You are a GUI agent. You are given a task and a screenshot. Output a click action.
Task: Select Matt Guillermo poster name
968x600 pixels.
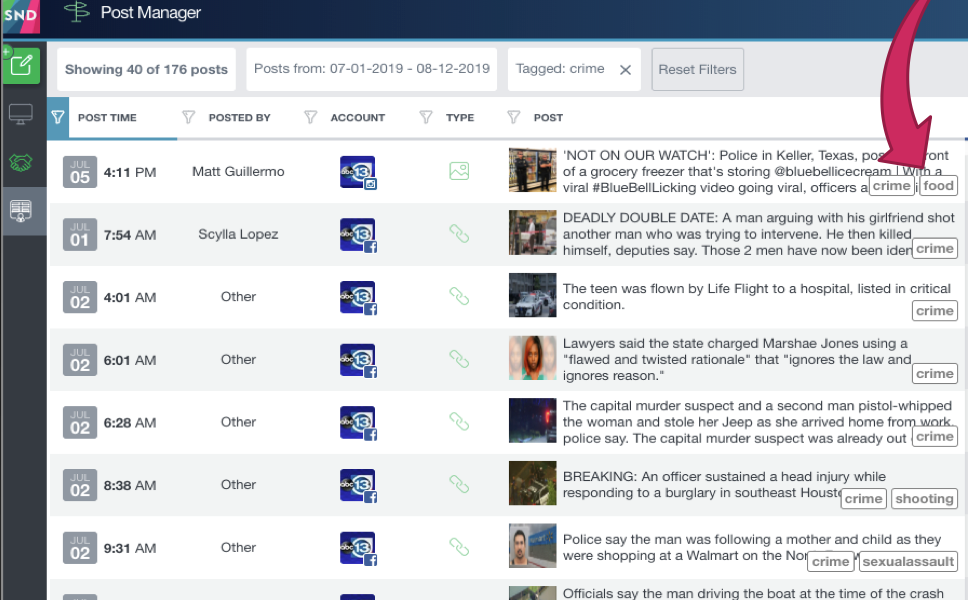pos(238,172)
